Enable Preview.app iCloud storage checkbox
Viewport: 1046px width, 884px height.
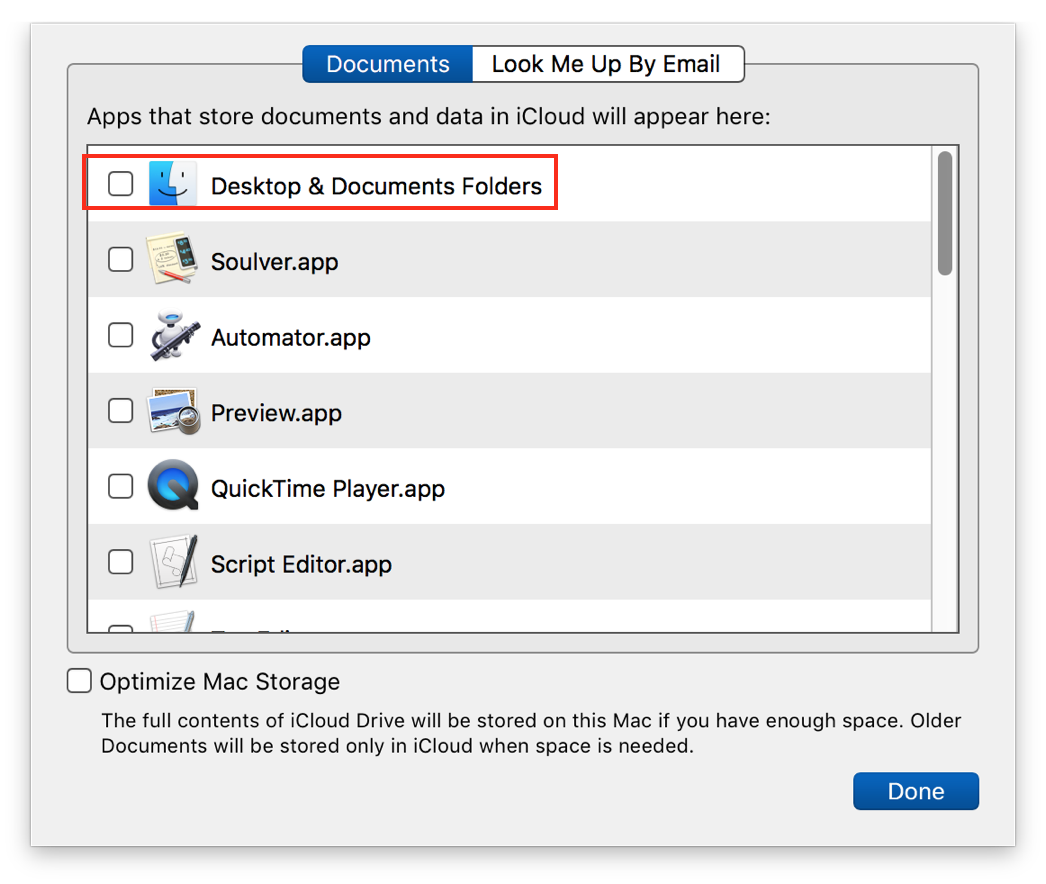click(121, 411)
